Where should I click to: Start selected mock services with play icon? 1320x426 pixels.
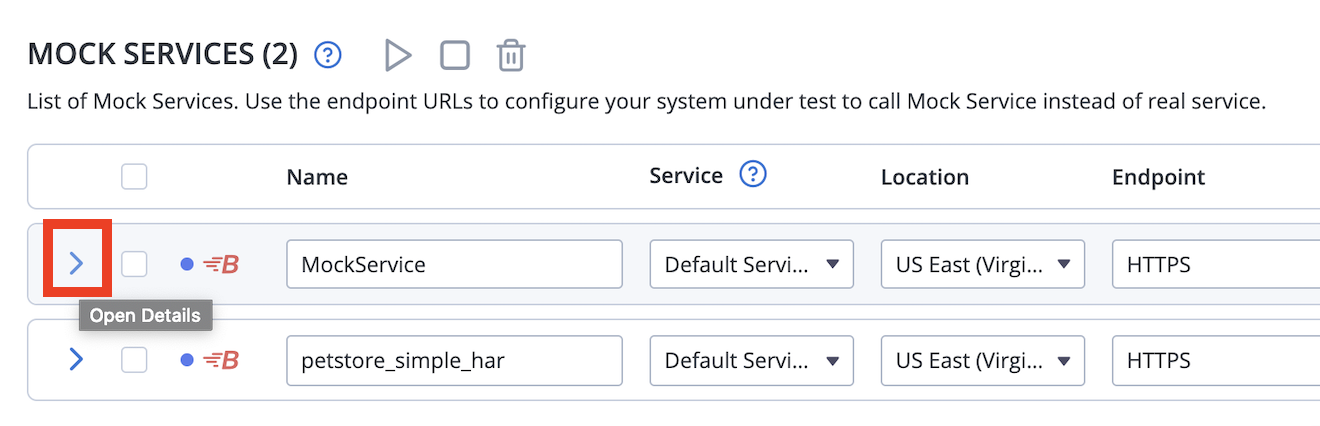(x=398, y=55)
